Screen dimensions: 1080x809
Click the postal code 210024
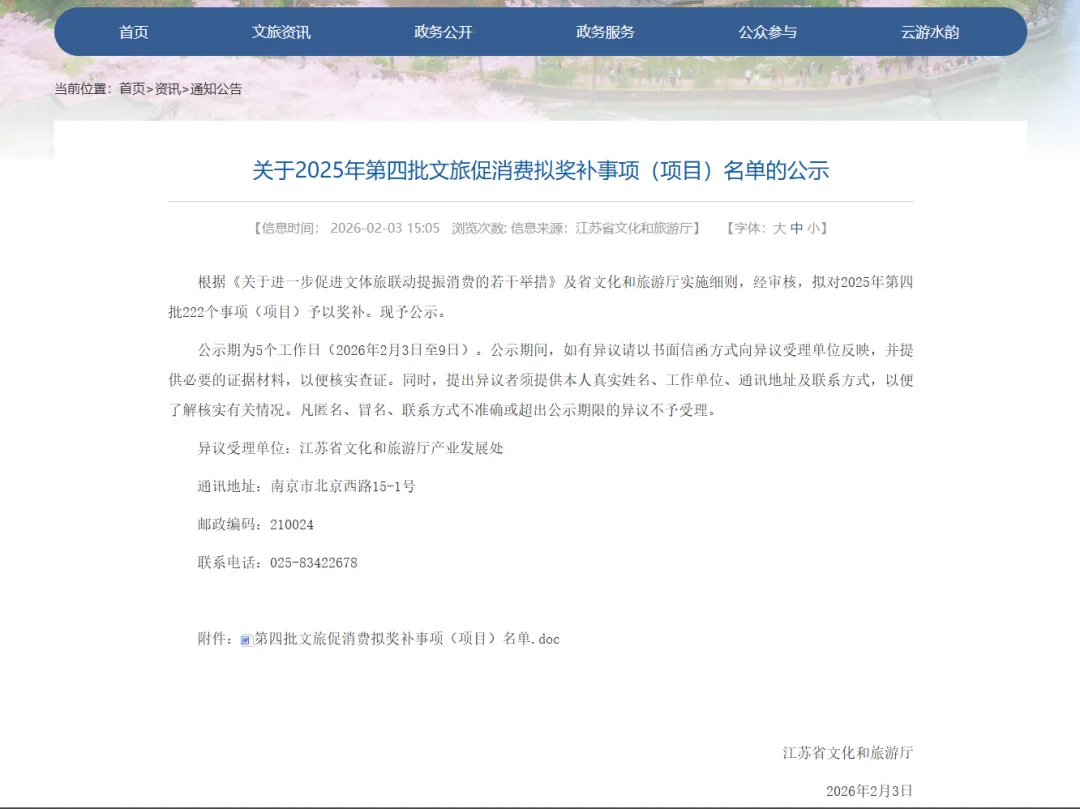[291, 525]
